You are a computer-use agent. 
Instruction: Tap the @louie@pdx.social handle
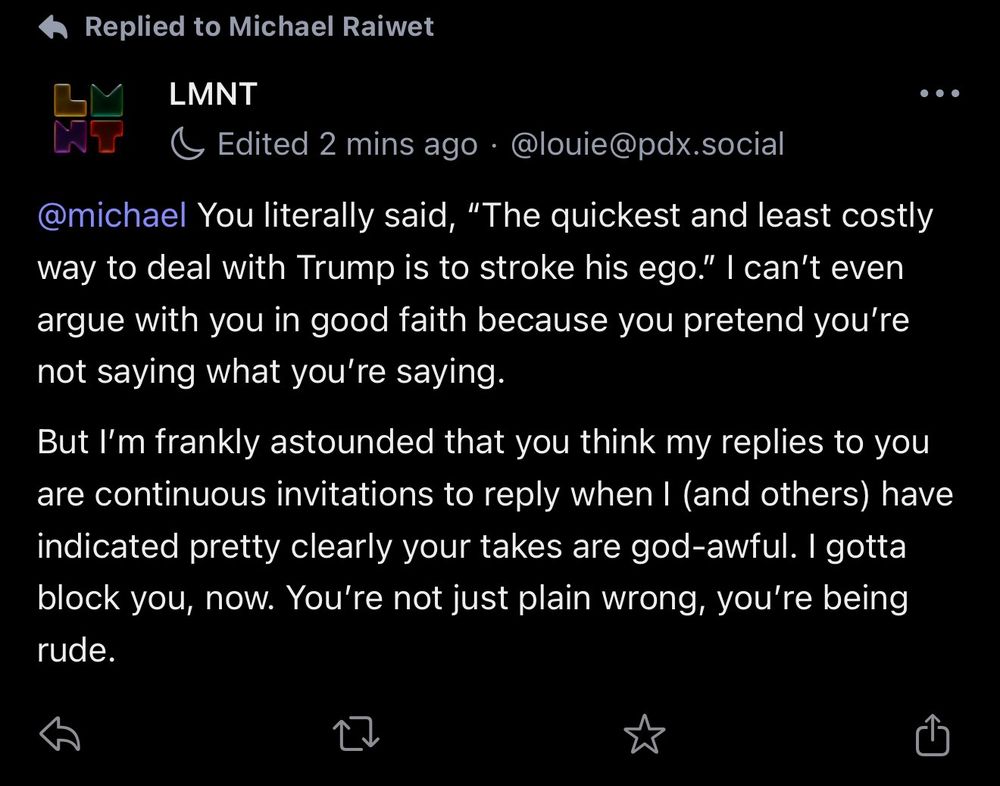coord(647,144)
